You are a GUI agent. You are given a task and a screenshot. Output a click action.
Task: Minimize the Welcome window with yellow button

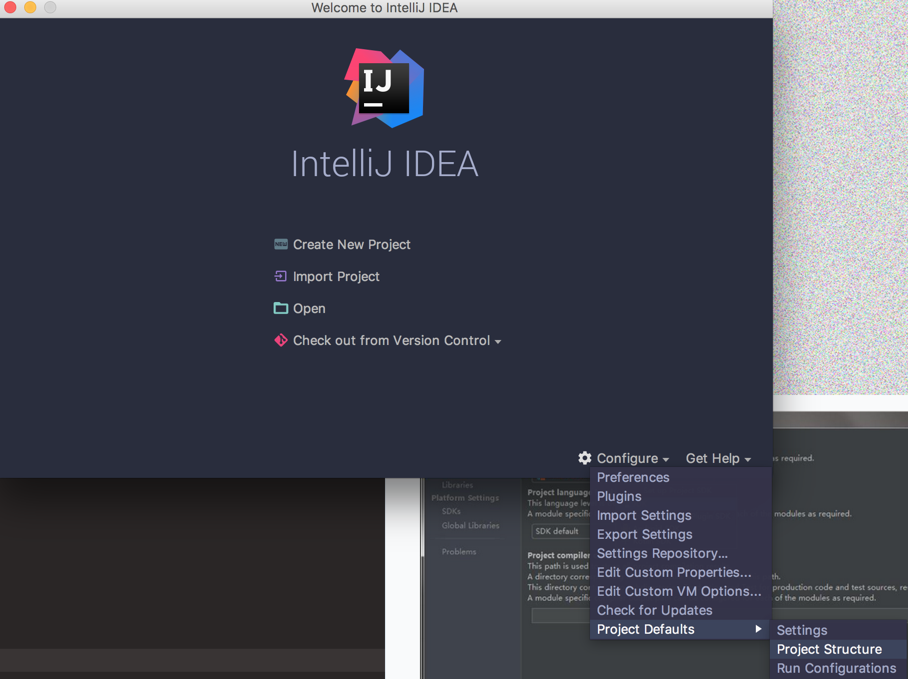point(30,8)
